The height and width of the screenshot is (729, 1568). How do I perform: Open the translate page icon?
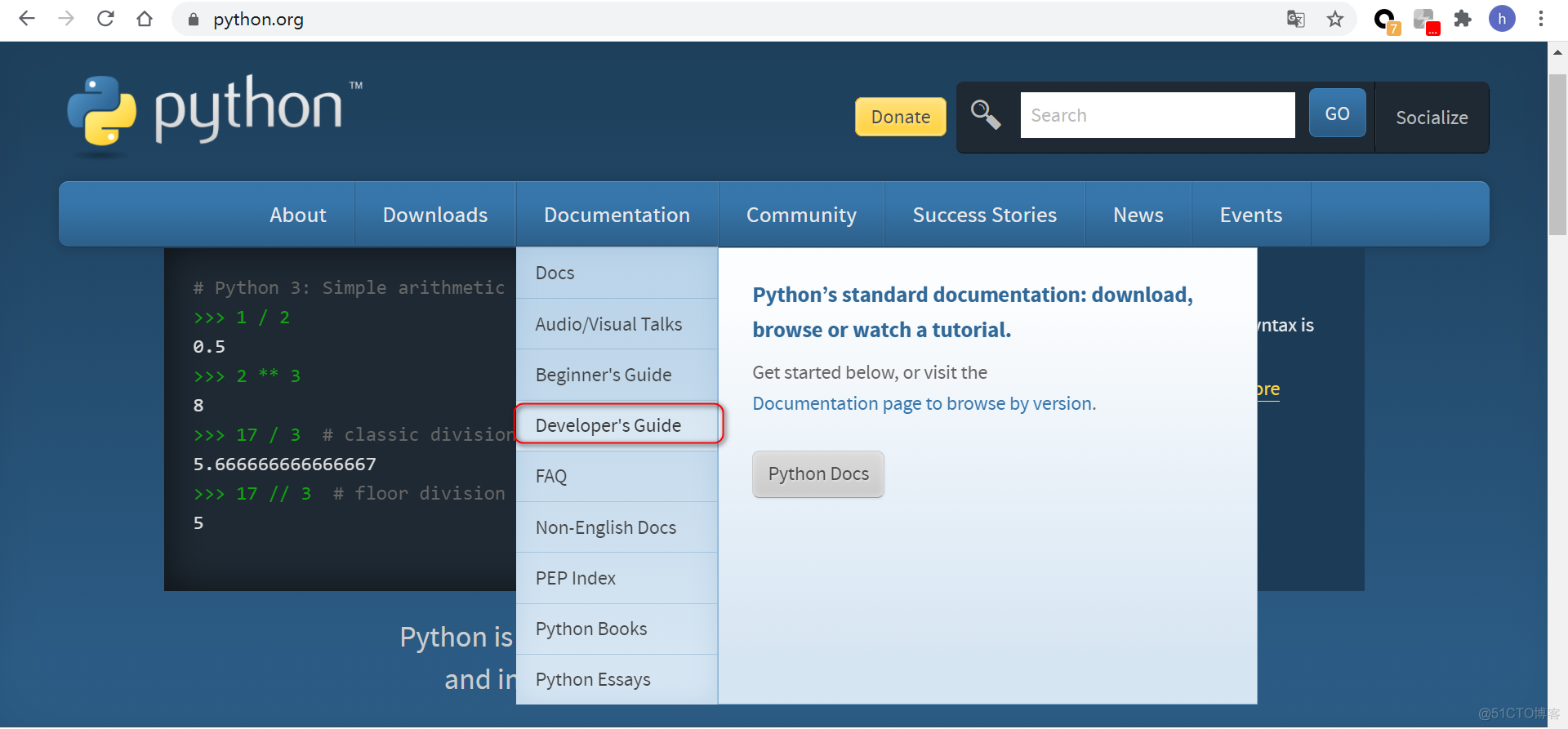(1296, 19)
